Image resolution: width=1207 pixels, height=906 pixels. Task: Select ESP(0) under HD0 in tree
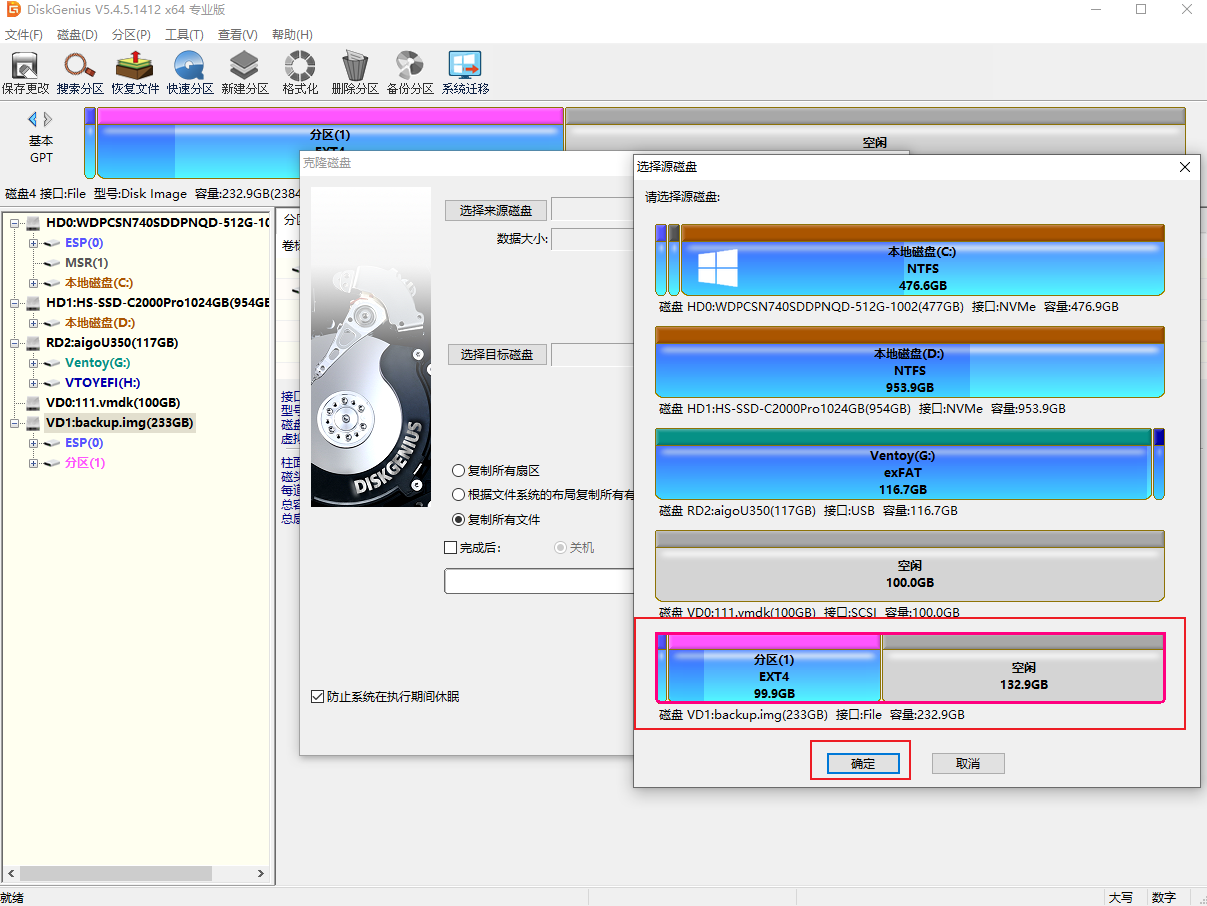pos(84,243)
